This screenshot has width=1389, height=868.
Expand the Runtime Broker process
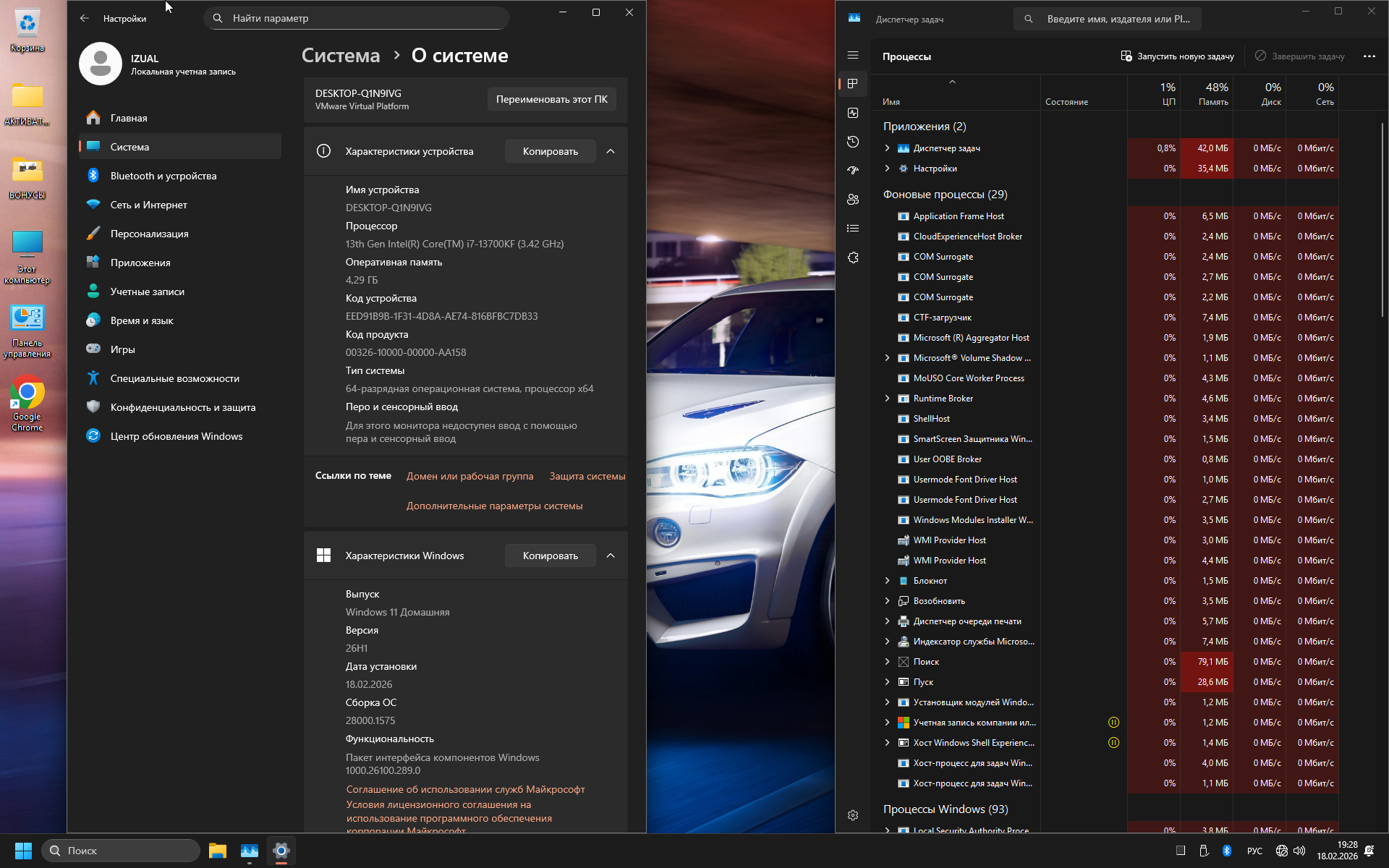pos(888,399)
